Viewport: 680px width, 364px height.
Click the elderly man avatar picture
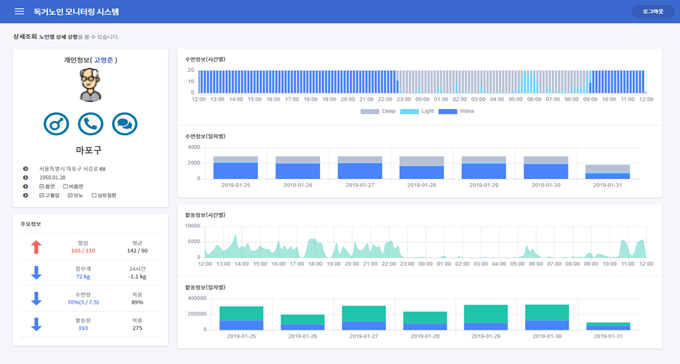90,85
